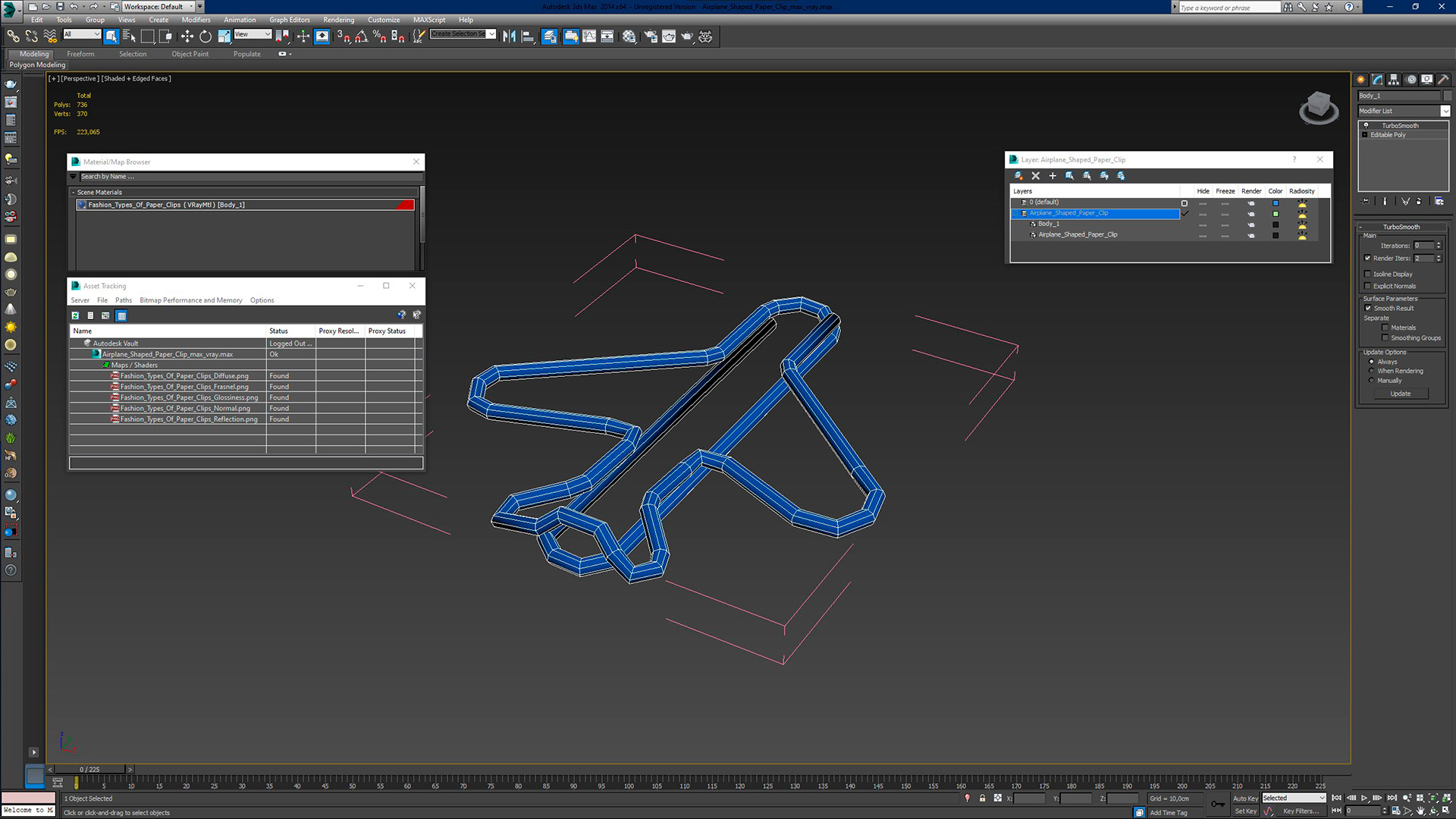Click the Mirror tool icon
This screenshot has height=819, width=1456.
[509, 36]
